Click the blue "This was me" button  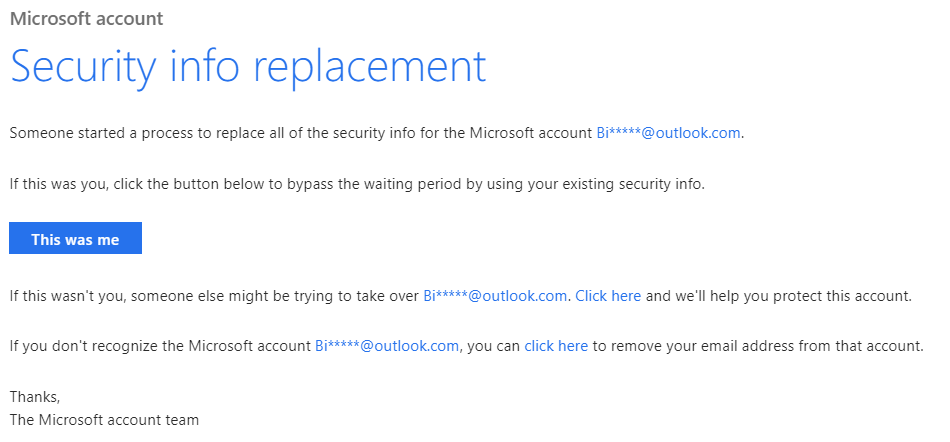pyautogui.click(x=75, y=239)
